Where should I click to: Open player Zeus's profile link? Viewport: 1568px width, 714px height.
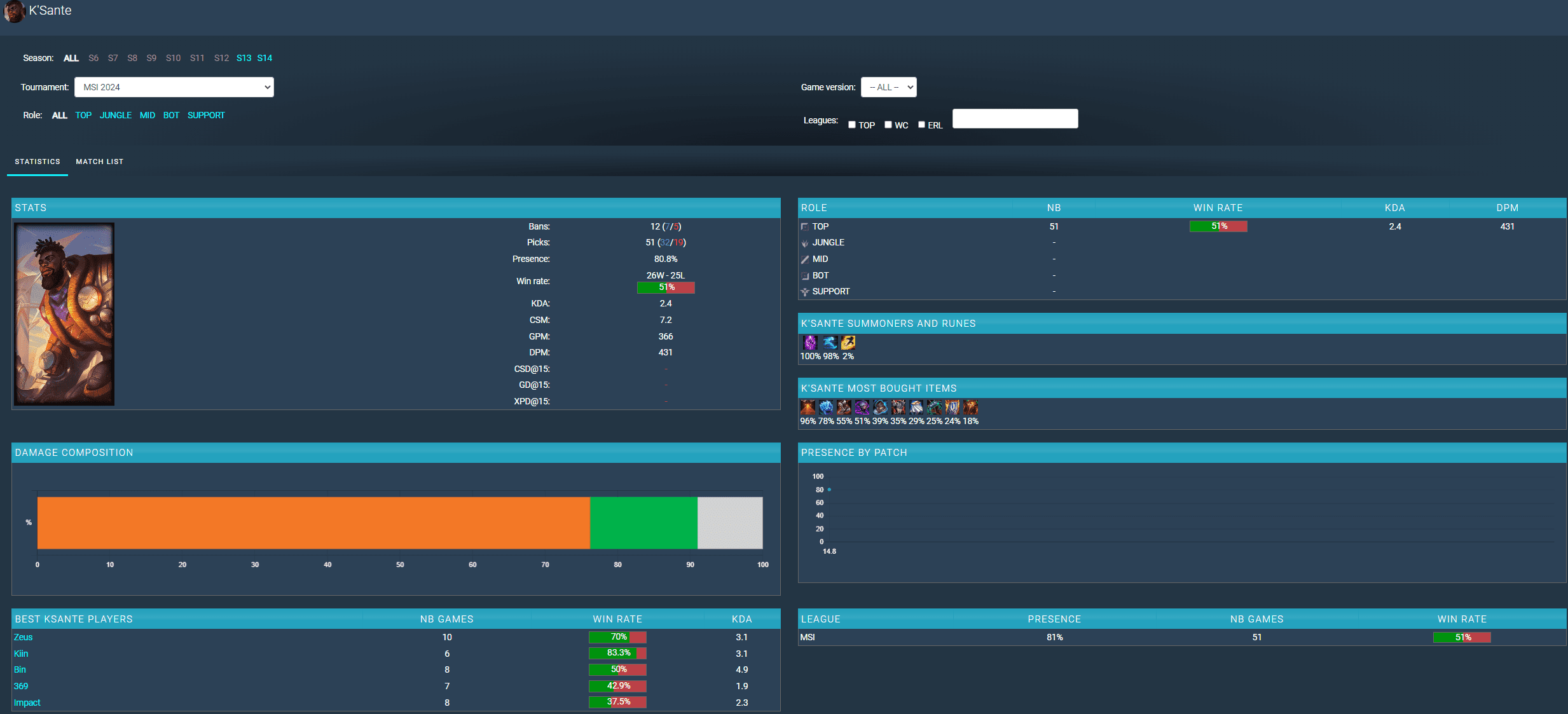[23, 637]
